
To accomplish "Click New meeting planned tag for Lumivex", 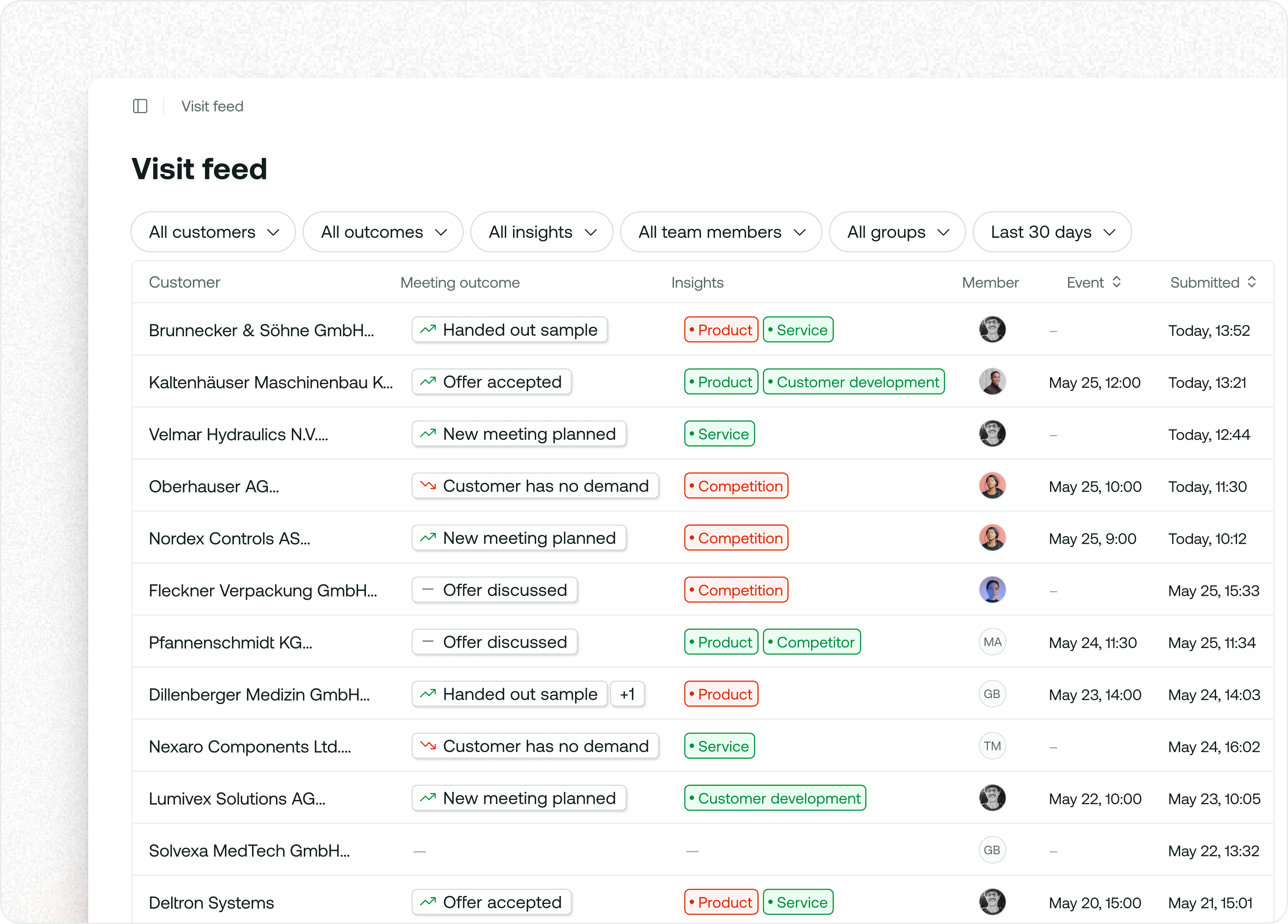I will click(519, 798).
